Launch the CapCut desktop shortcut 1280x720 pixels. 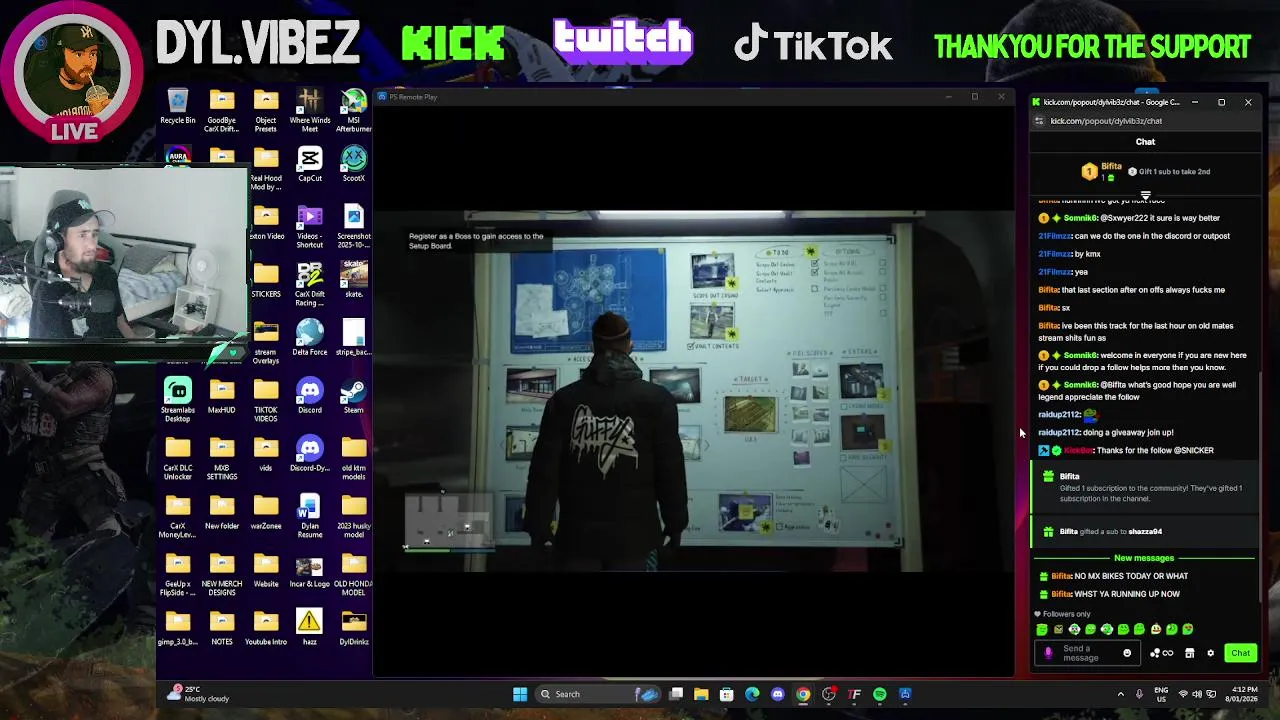[x=310, y=165]
